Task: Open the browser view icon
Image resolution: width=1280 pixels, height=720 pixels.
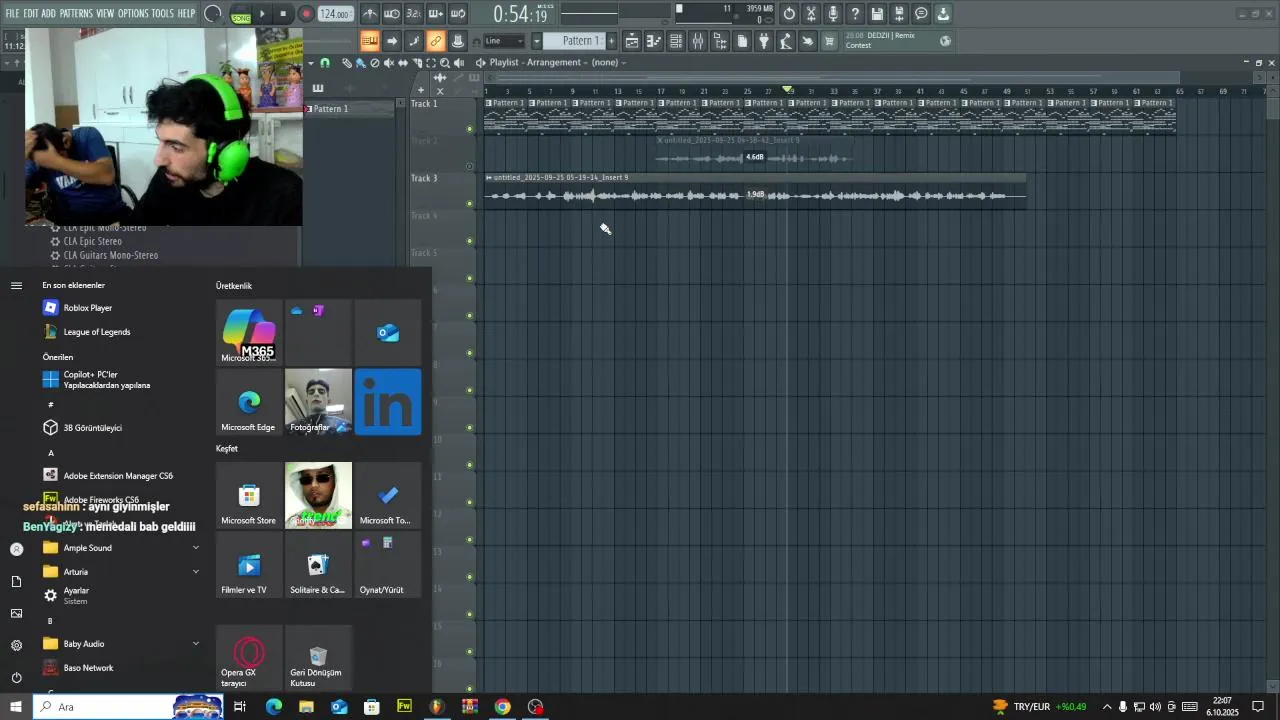Action: click(x=720, y=41)
